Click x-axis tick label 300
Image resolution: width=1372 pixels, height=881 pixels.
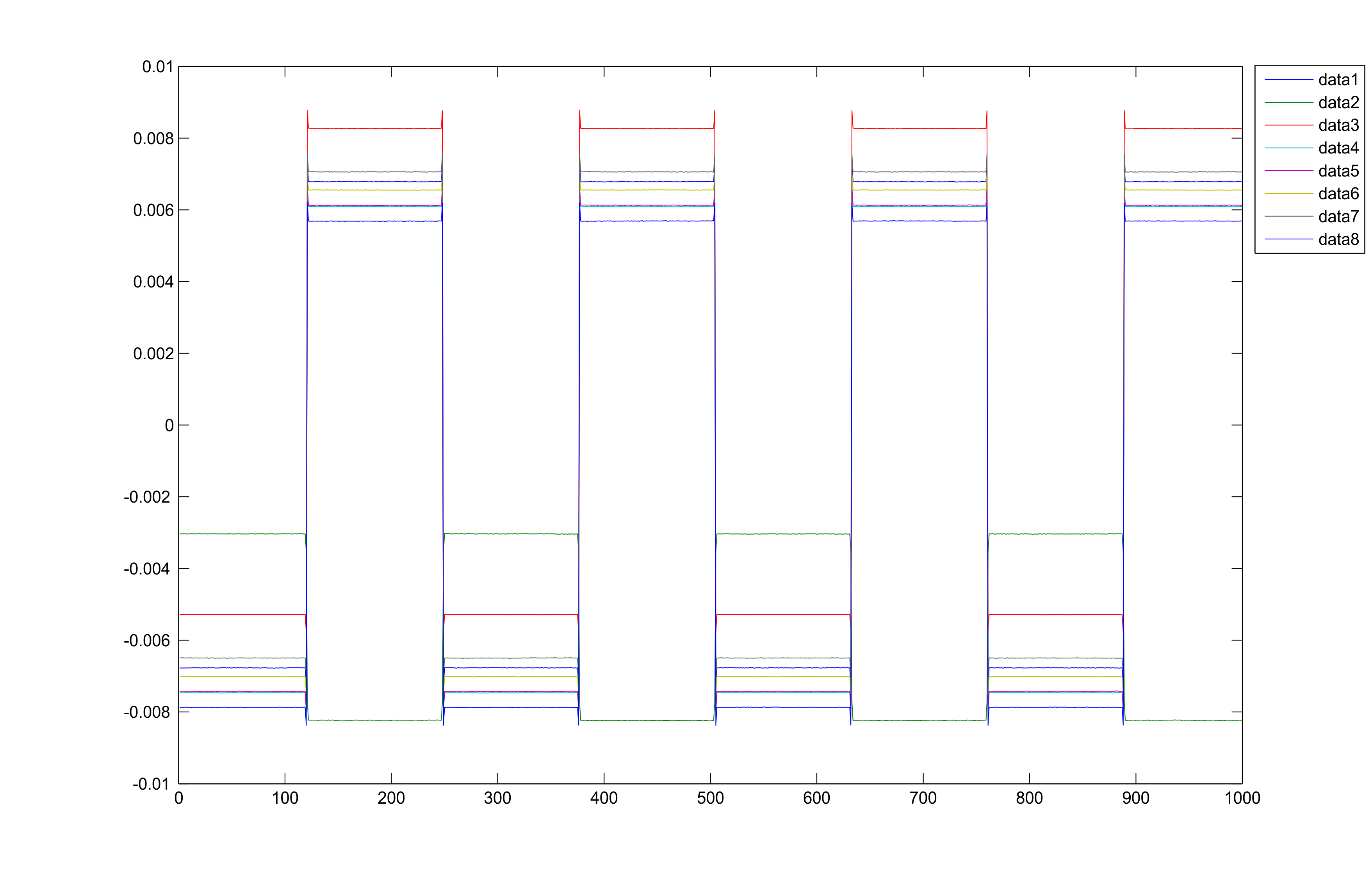tap(497, 798)
